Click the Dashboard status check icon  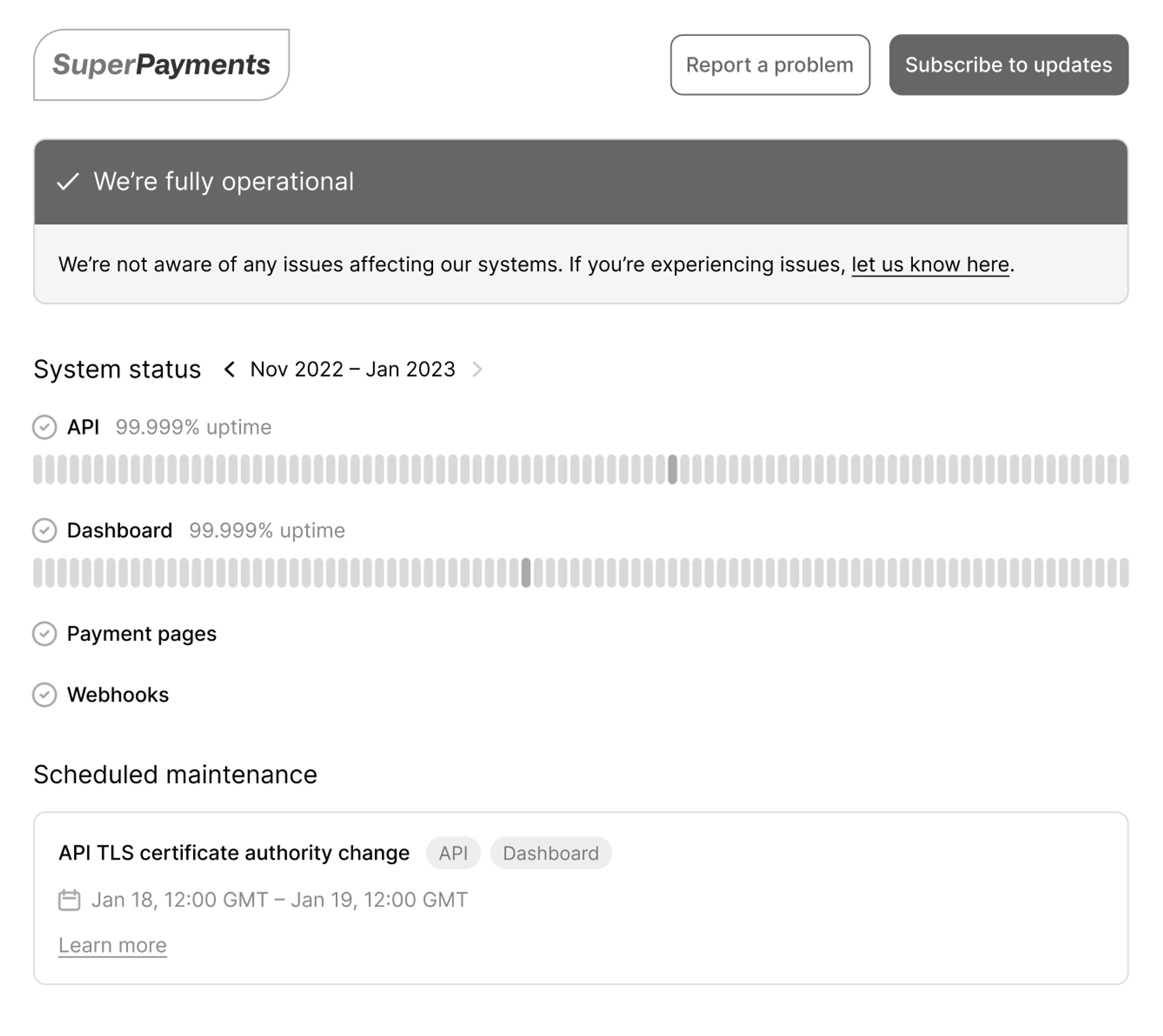(44, 531)
